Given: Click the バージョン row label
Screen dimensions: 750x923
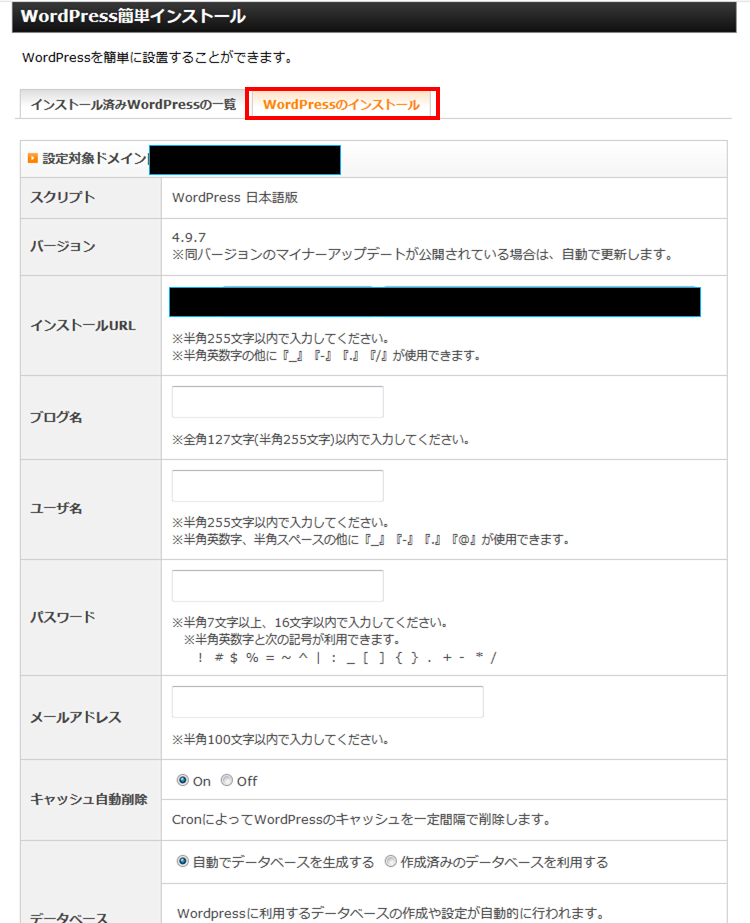Looking at the screenshot, I should (x=63, y=246).
